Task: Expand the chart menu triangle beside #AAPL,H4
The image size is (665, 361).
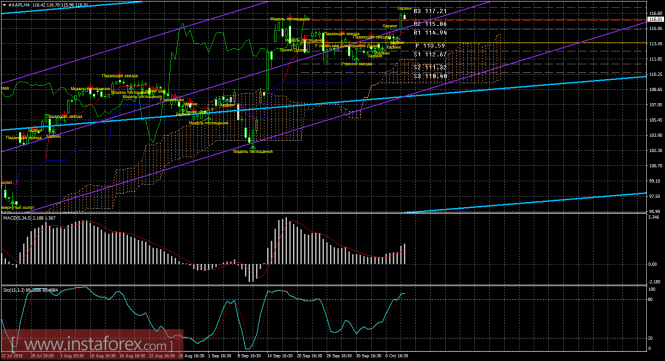Action: 4,5
